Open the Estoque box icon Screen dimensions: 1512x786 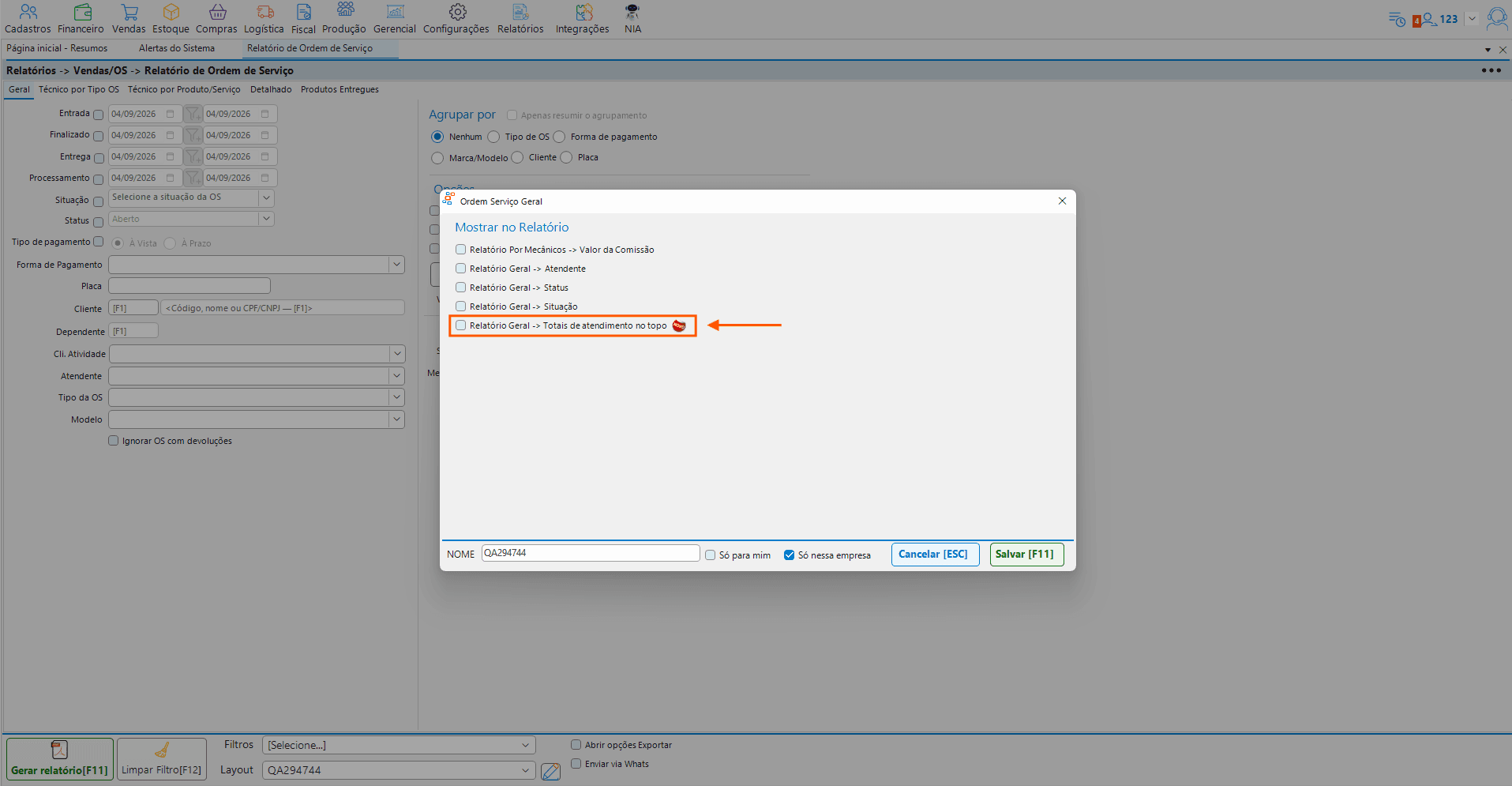click(171, 12)
